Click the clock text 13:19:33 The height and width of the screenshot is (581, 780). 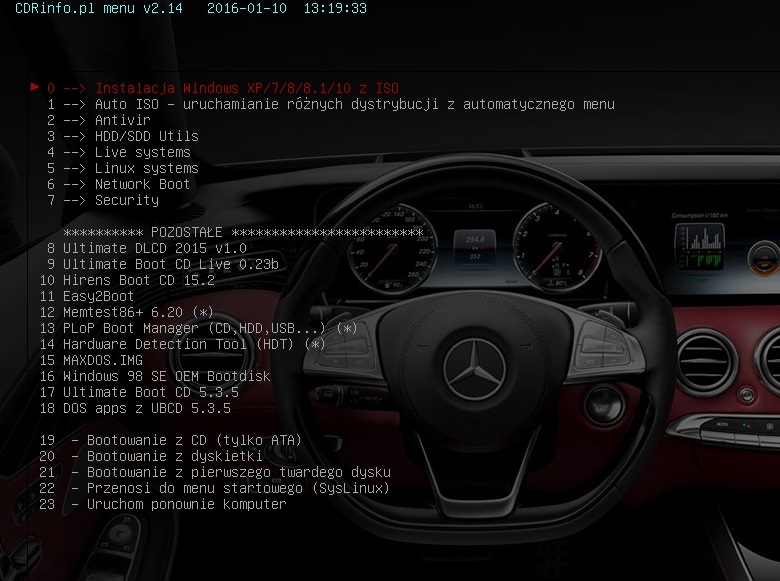[335, 8]
